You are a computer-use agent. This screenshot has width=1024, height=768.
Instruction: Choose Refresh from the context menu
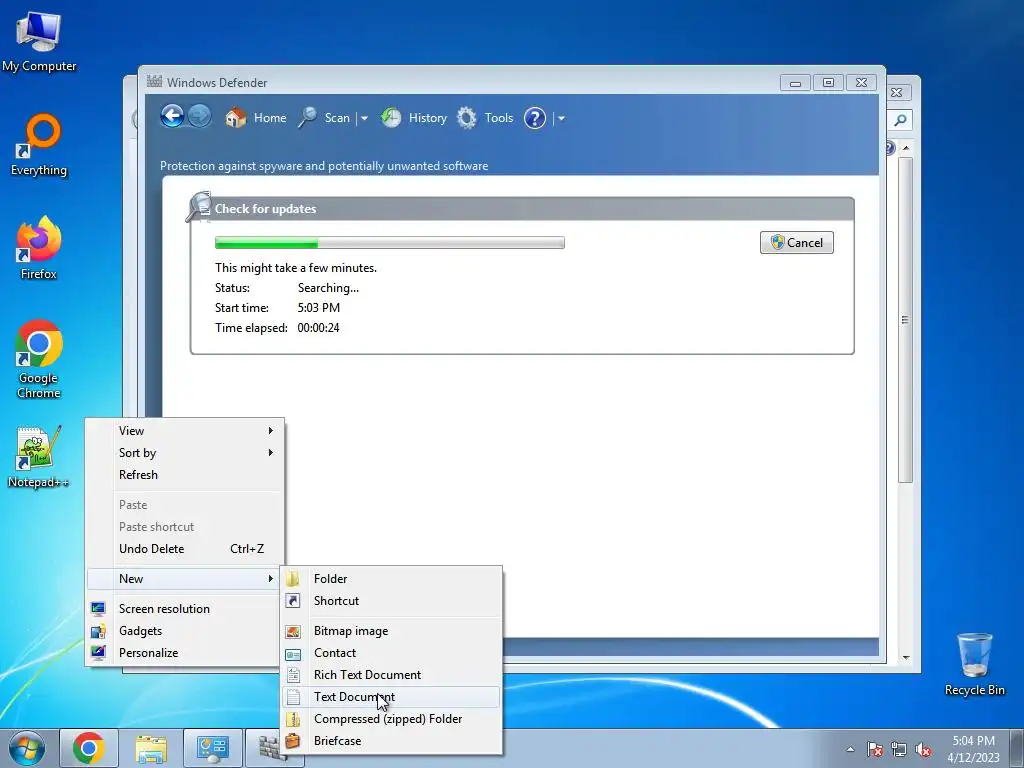pyautogui.click(x=185, y=475)
